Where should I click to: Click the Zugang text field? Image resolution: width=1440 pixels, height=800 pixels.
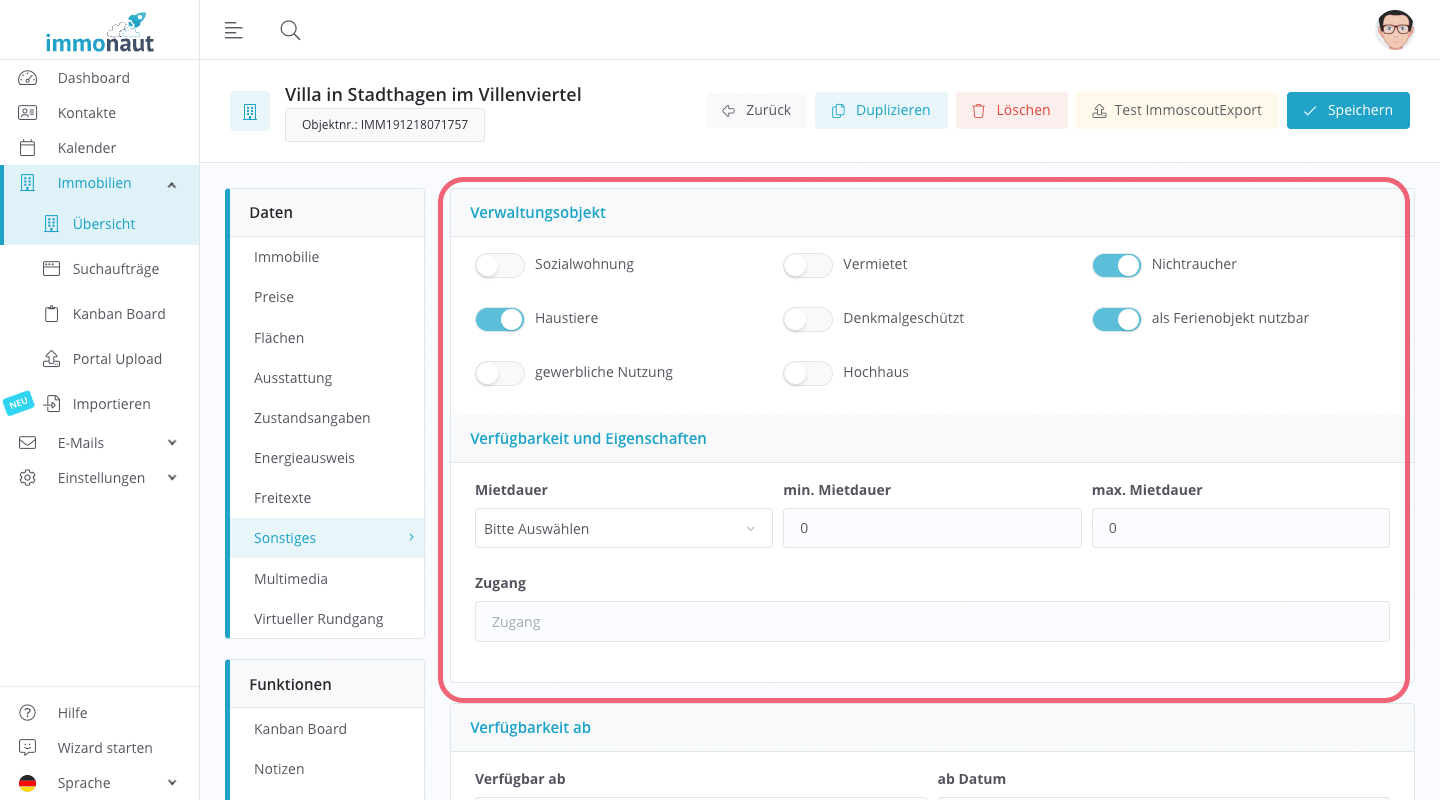pos(931,621)
